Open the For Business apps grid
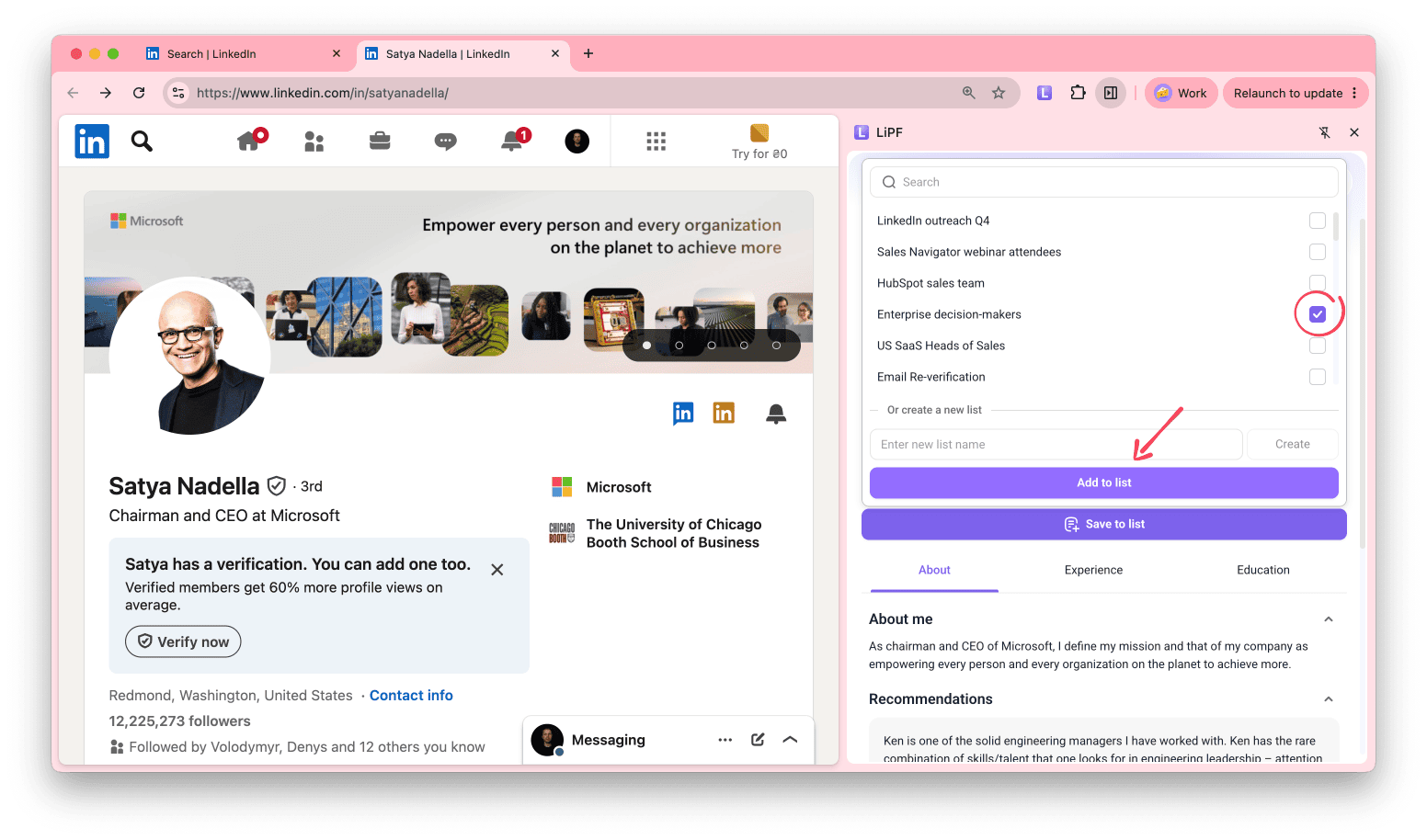This screenshot has height=840, width=1427. [x=656, y=141]
